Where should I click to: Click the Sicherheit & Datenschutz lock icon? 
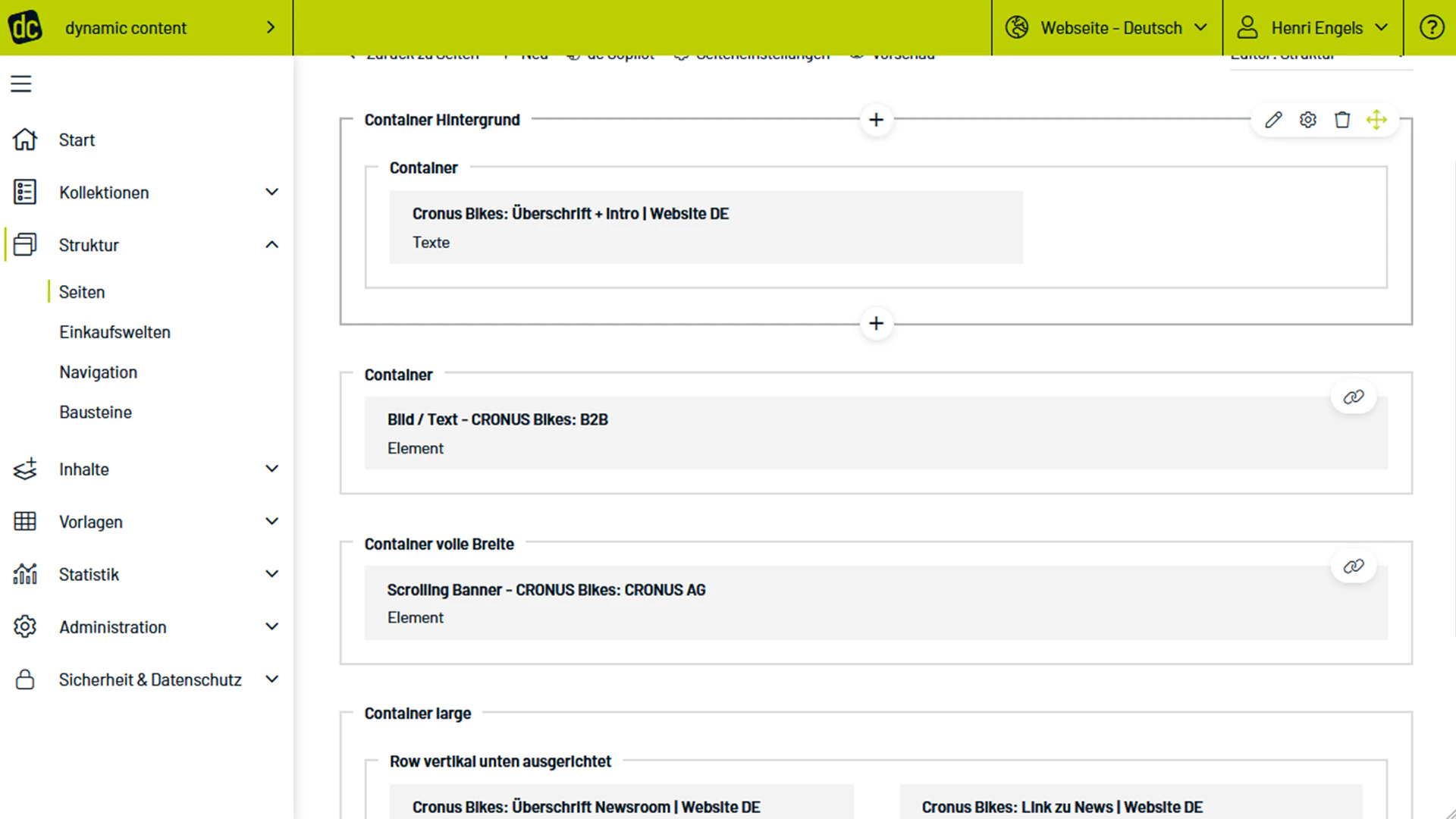tap(25, 679)
